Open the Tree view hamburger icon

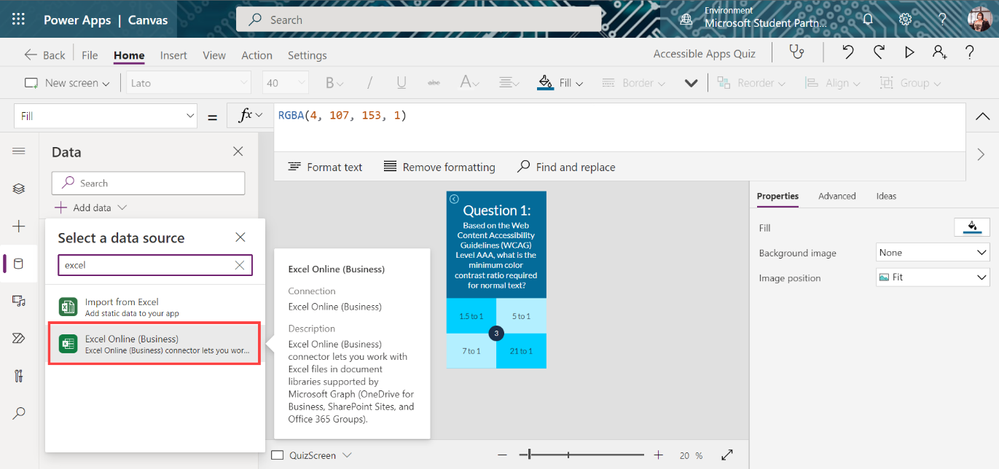(x=19, y=151)
